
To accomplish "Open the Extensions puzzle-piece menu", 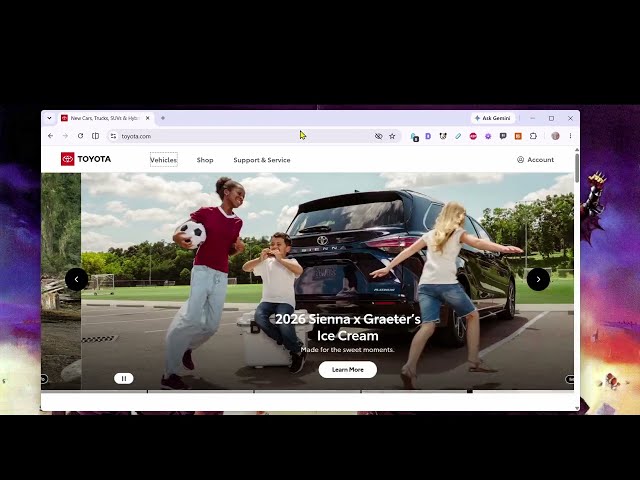I will point(533,136).
